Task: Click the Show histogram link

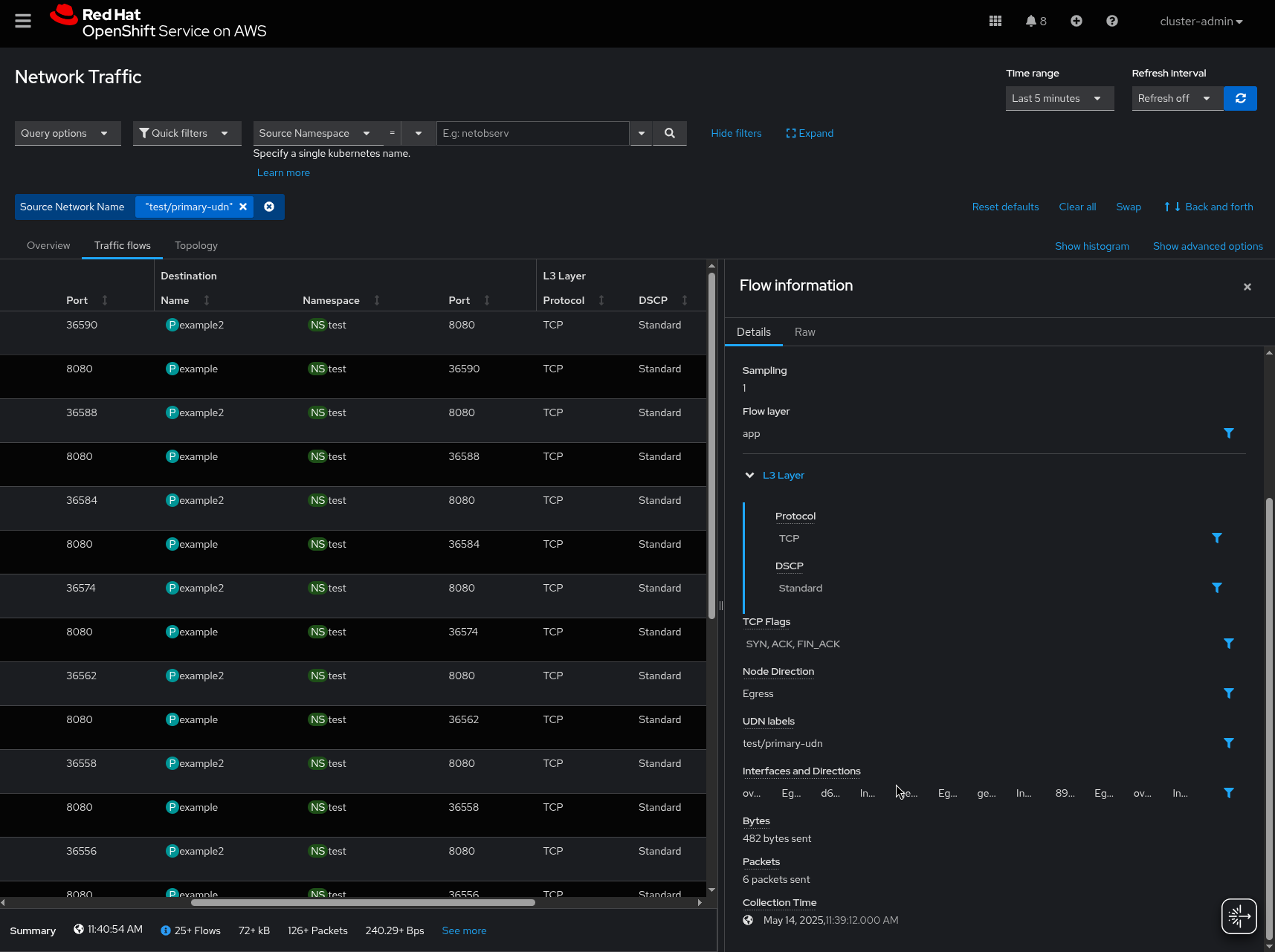Action: (1091, 246)
